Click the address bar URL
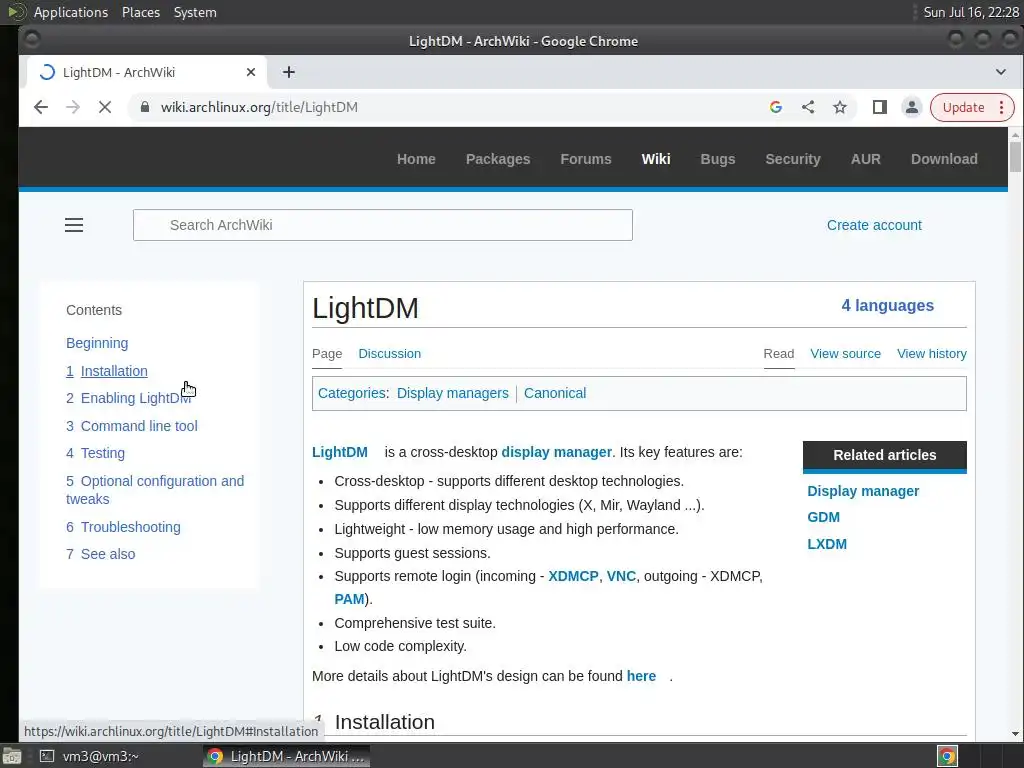 (x=259, y=107)
